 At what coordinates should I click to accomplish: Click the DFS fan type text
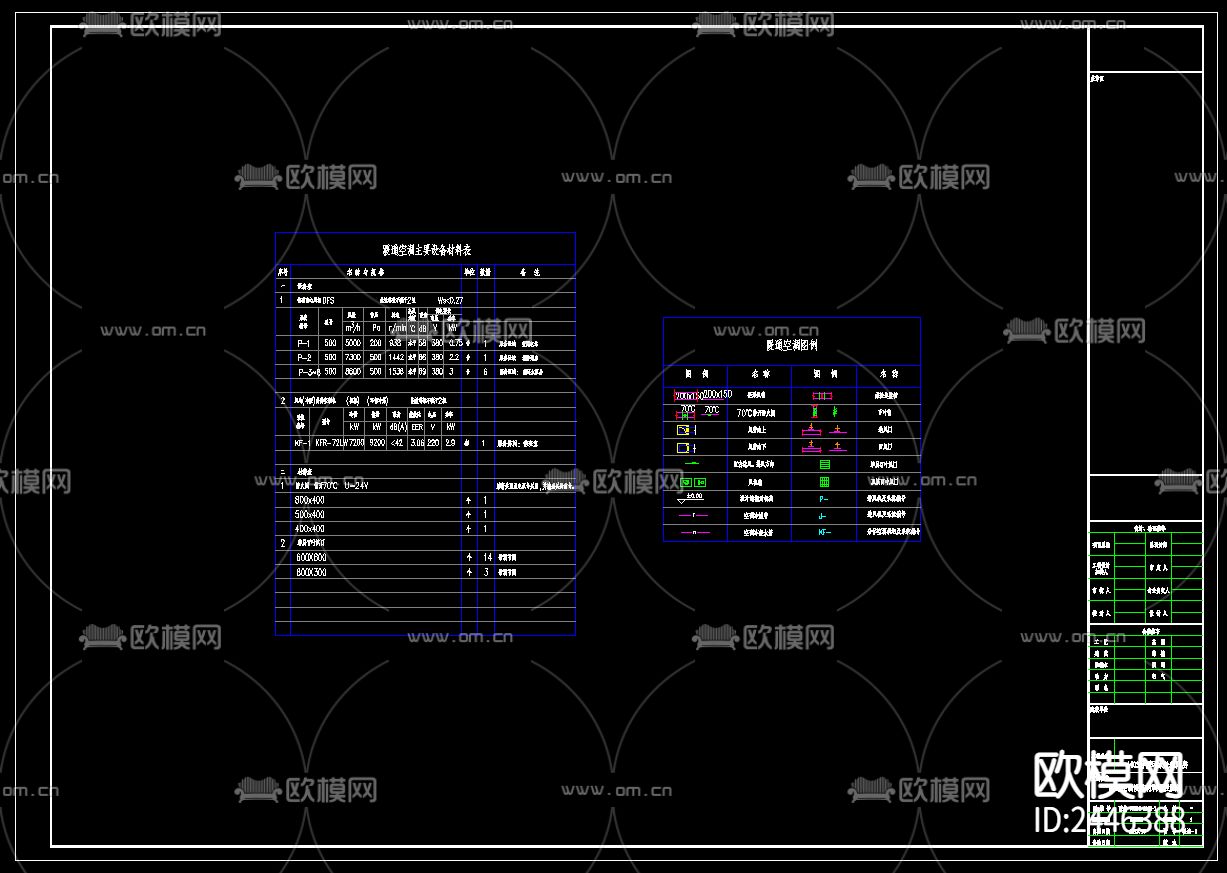click(x=328, y=299)
